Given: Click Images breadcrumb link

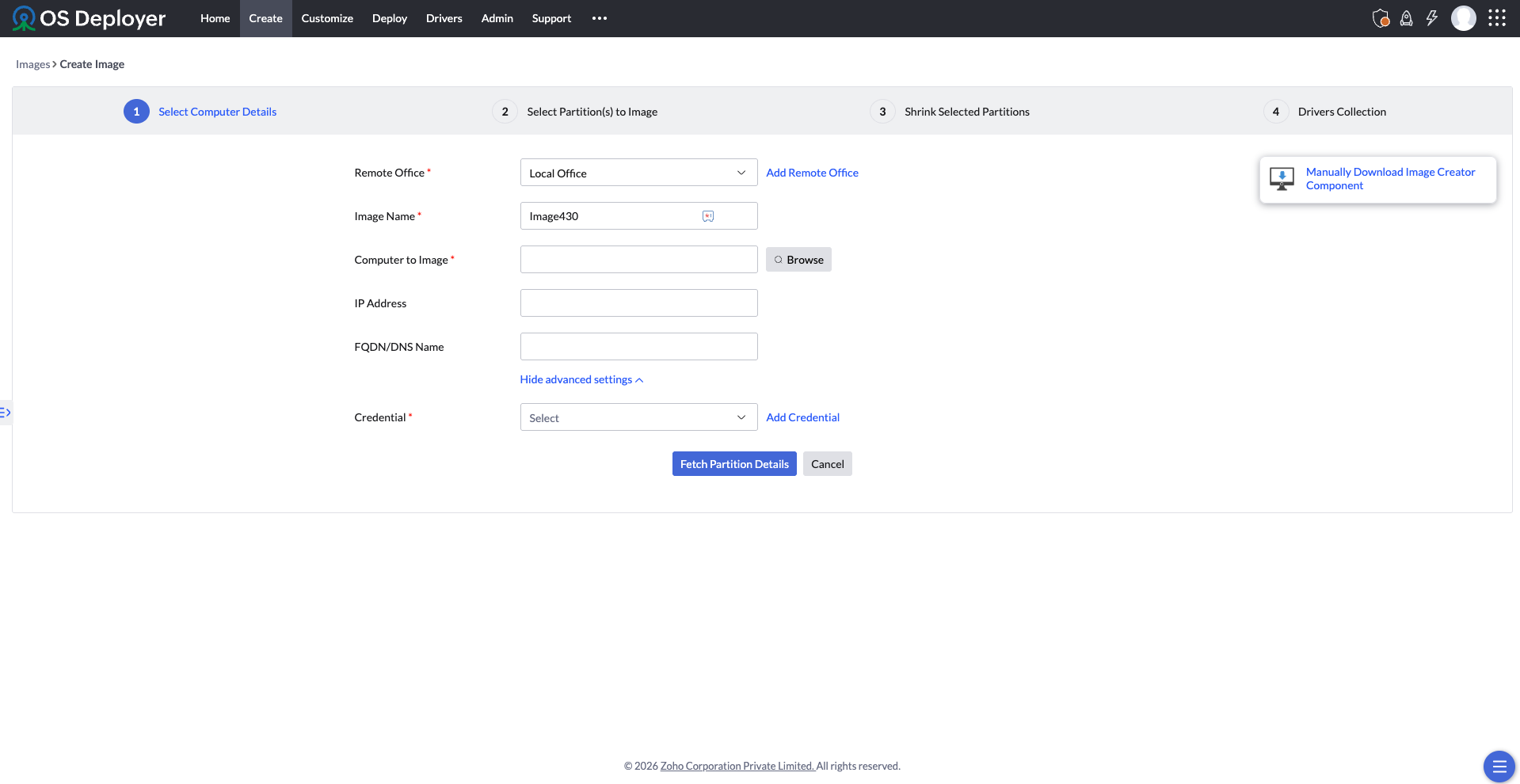Looking at the screenshot, I should click(x=32, y=64).
